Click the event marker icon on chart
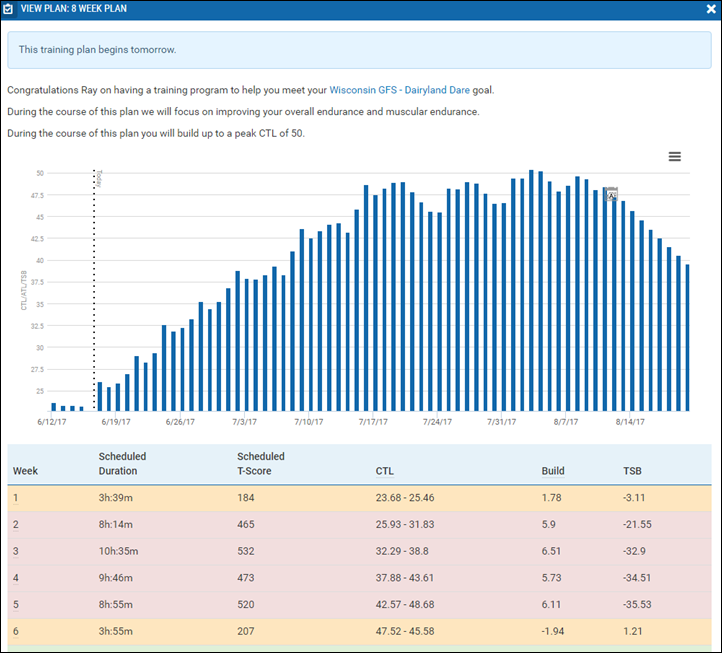The image size is (722, 653). [612, 194]
